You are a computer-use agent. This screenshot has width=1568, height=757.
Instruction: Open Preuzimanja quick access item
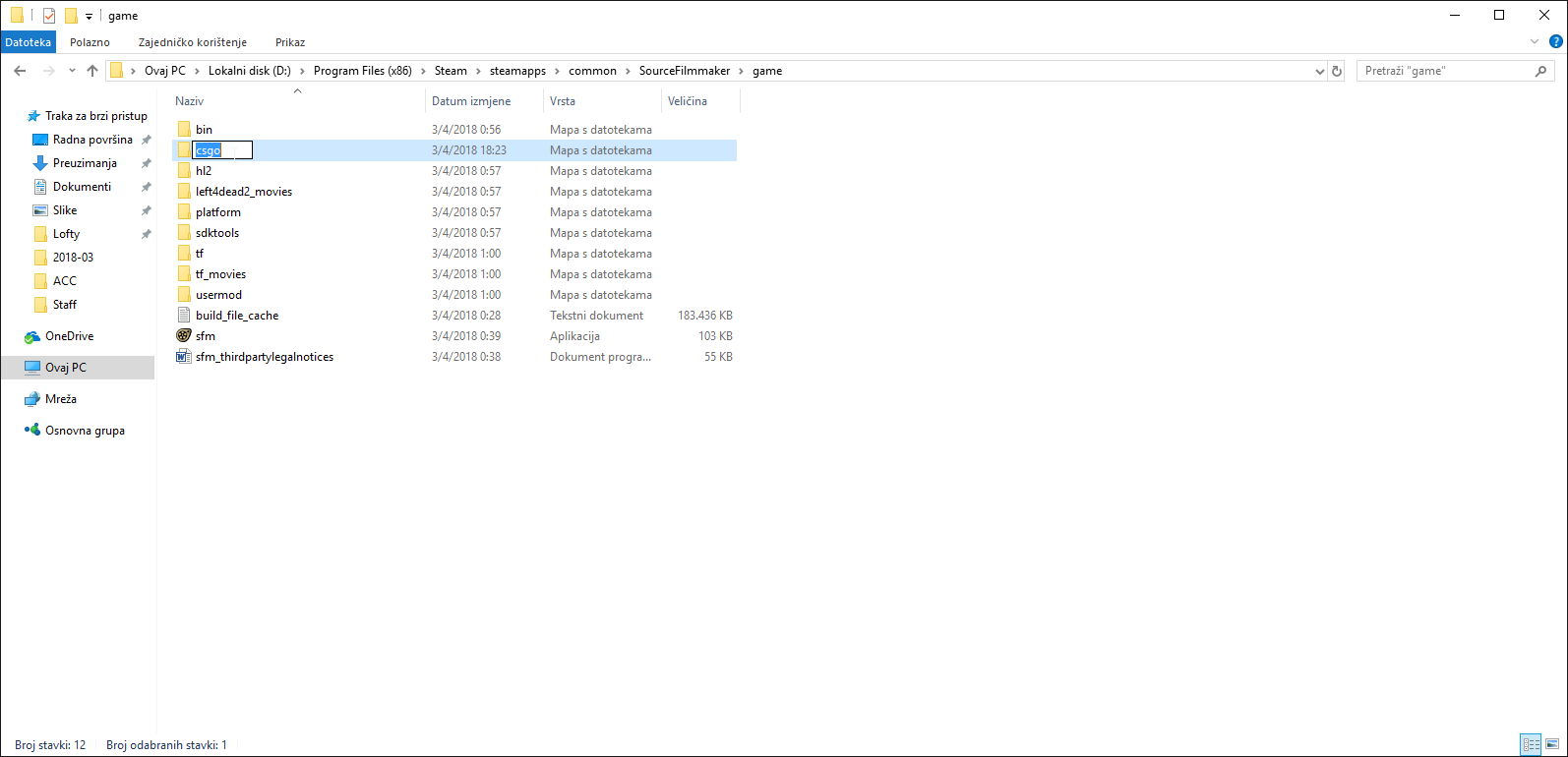(85, 163)
